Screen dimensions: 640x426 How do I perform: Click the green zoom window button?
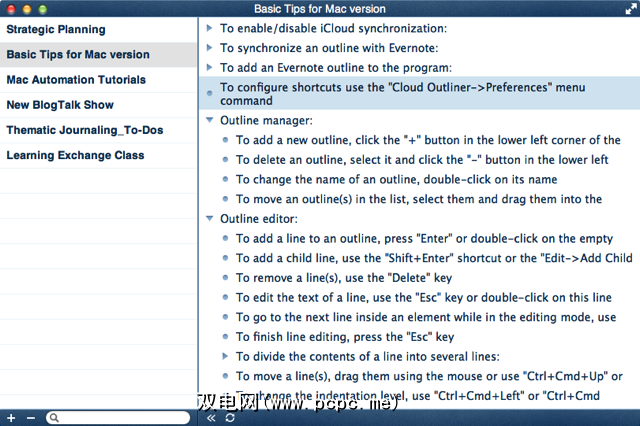42,9
